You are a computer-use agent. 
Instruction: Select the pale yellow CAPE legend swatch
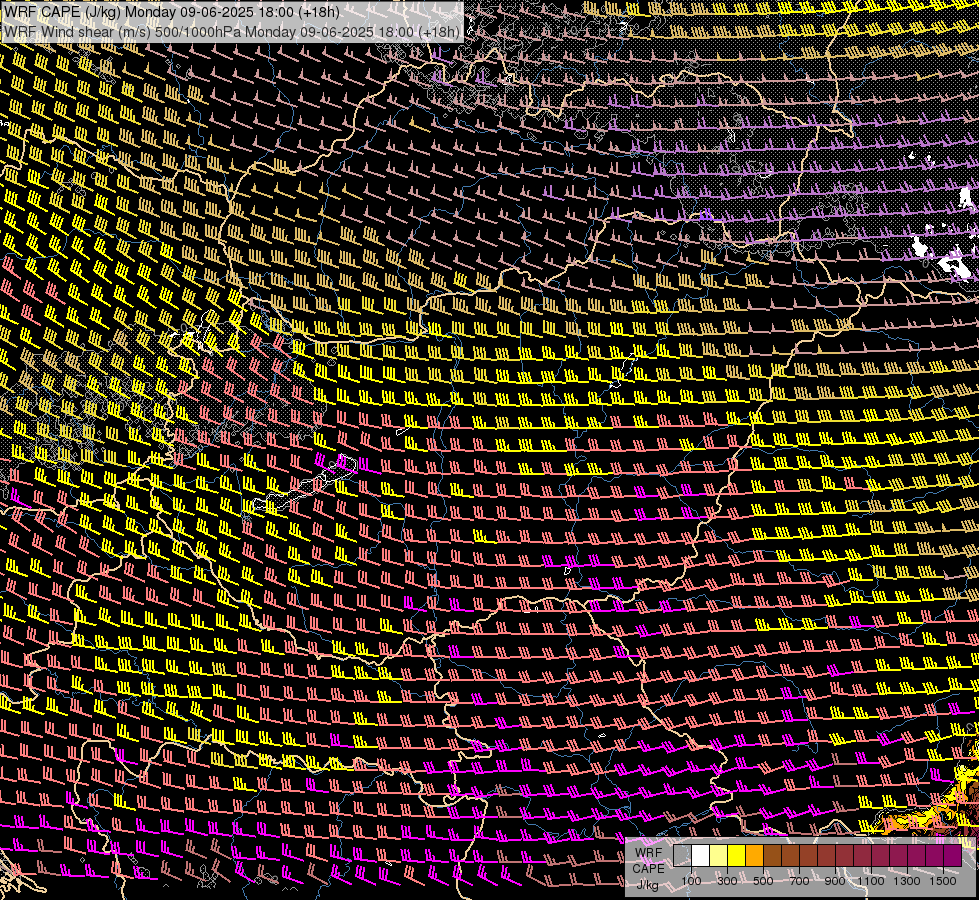tap(719, 855)
